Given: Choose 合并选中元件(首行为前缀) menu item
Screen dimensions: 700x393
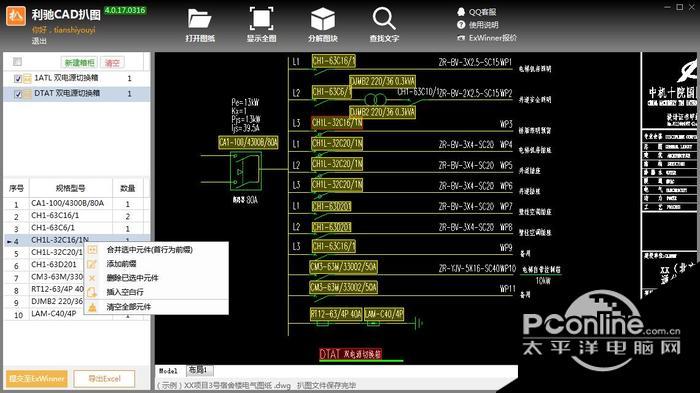Looking at the screenshot, I should [x=157, y=250].
